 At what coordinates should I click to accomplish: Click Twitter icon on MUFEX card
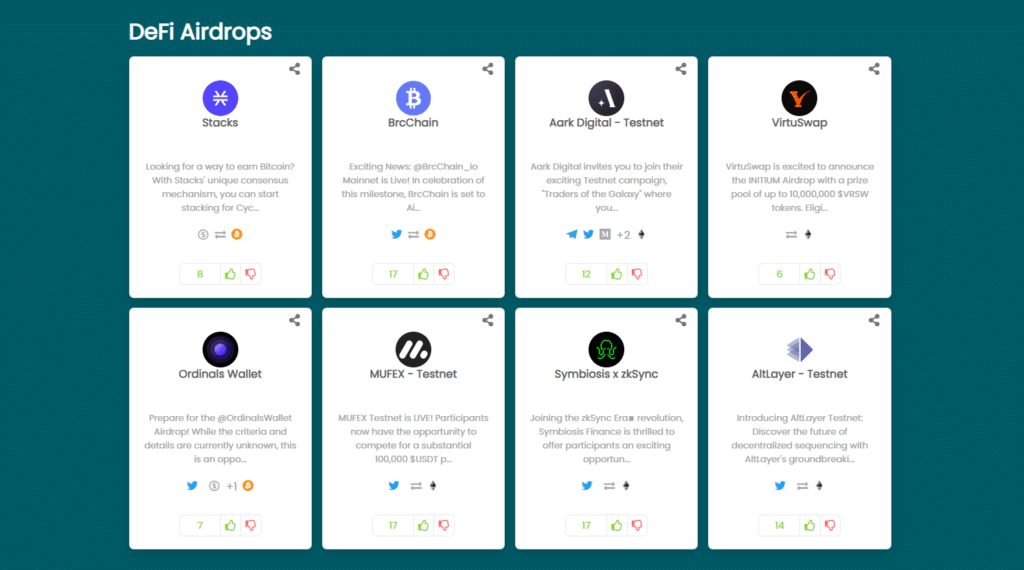click(x=394, y=486)
